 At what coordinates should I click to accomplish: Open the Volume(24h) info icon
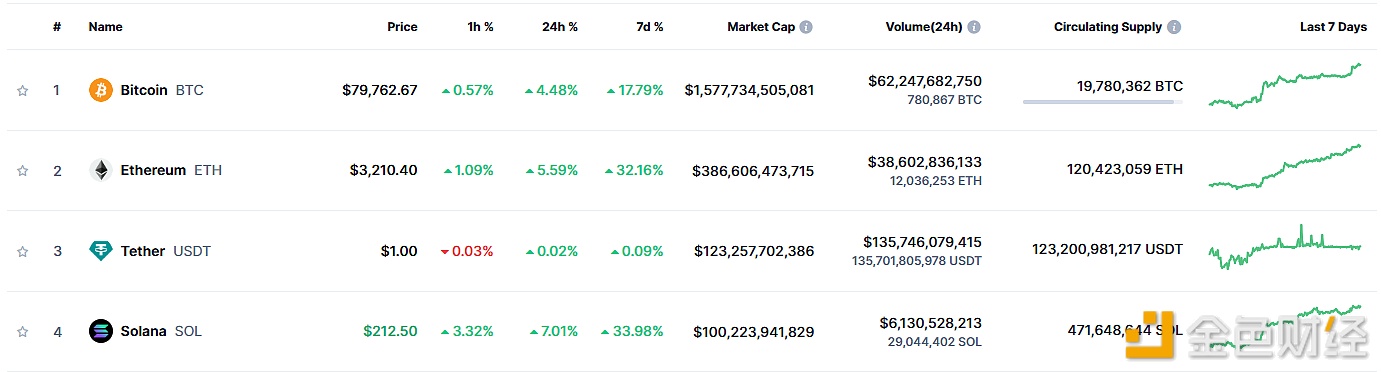pos(974,27)
